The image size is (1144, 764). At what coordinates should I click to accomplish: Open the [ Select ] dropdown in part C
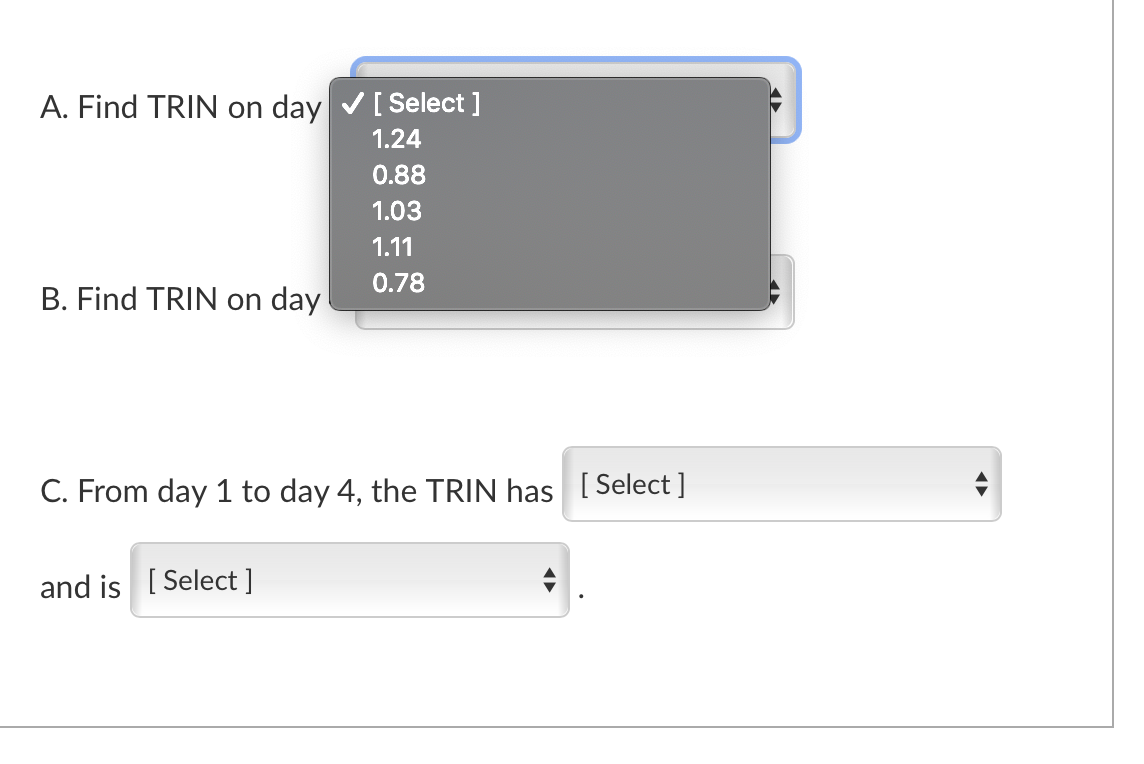[780, 485]
